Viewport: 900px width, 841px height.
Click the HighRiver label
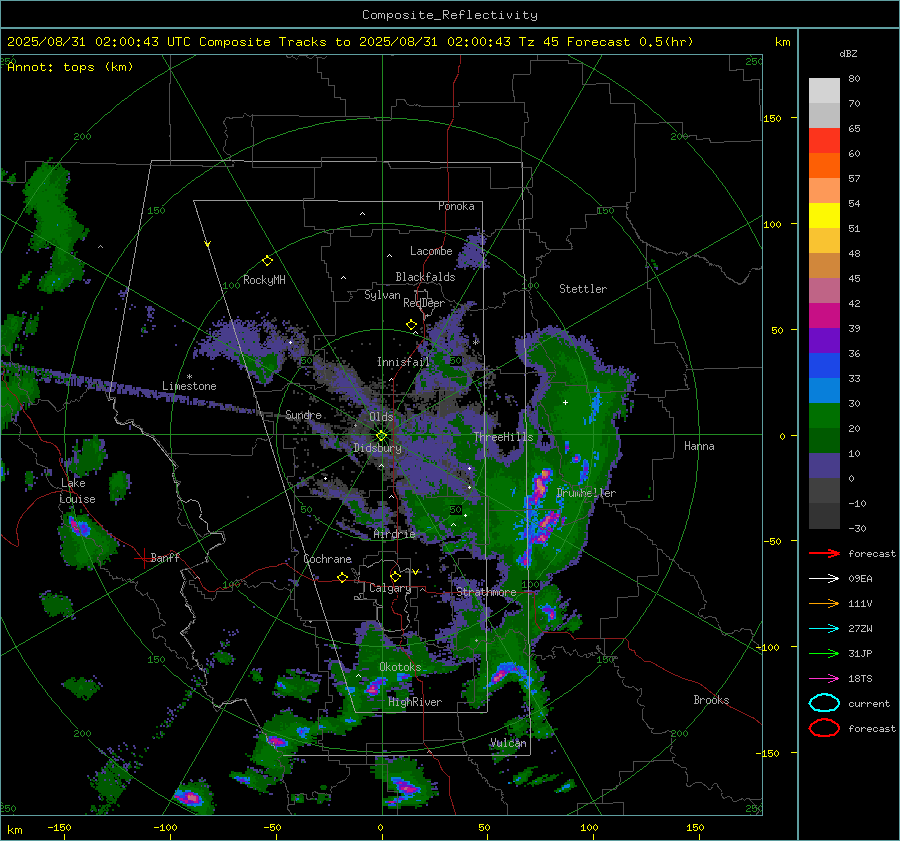[x=415, y=702]
